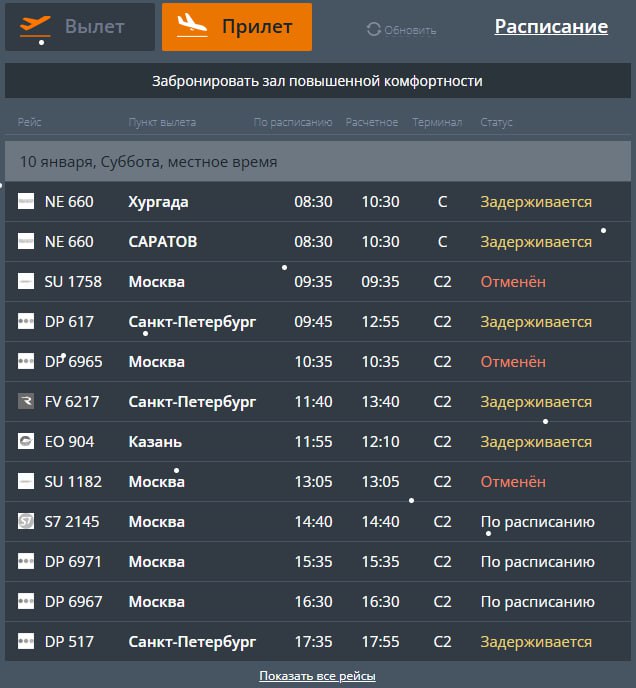Sort by the Статус column header

click(x=496, y=123)
